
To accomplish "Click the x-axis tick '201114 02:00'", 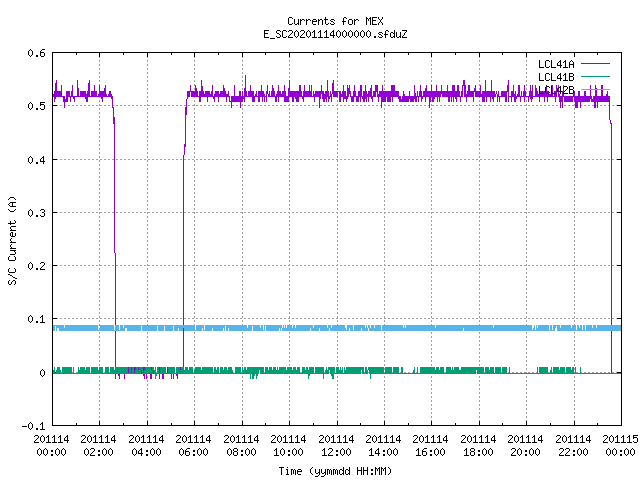I will click(98, 446).
